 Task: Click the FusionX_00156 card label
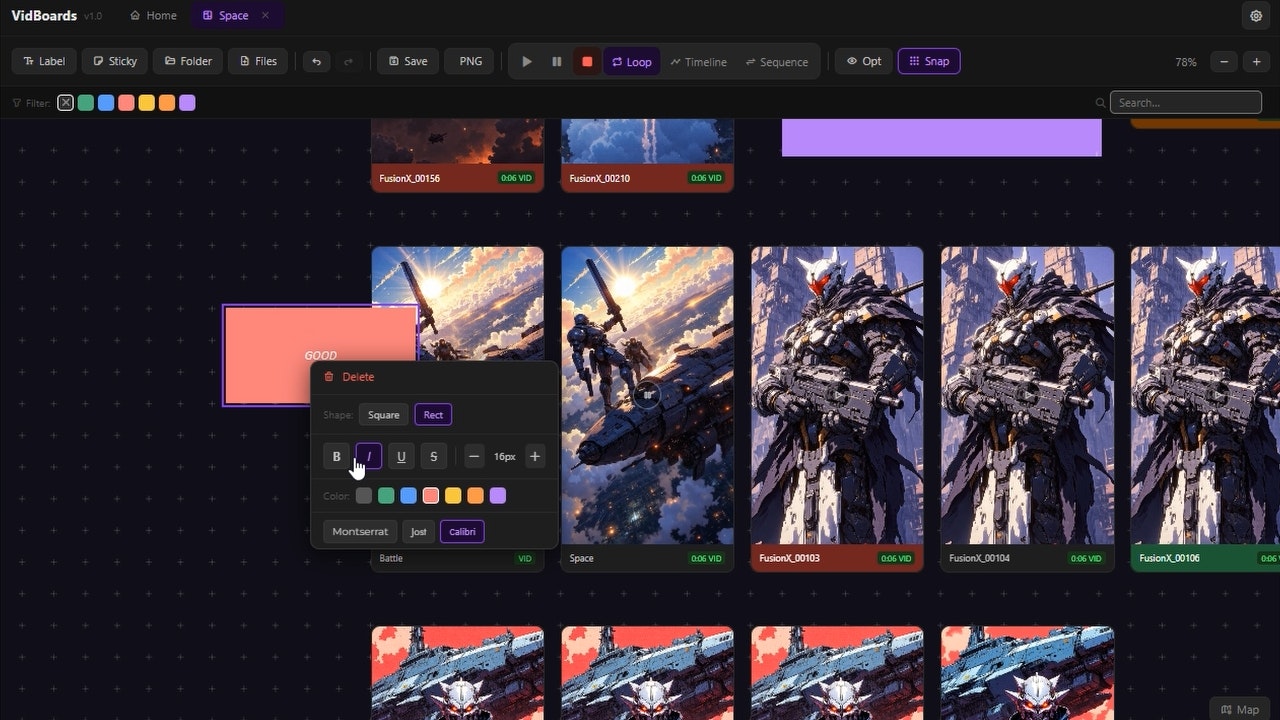pos(410,179)
